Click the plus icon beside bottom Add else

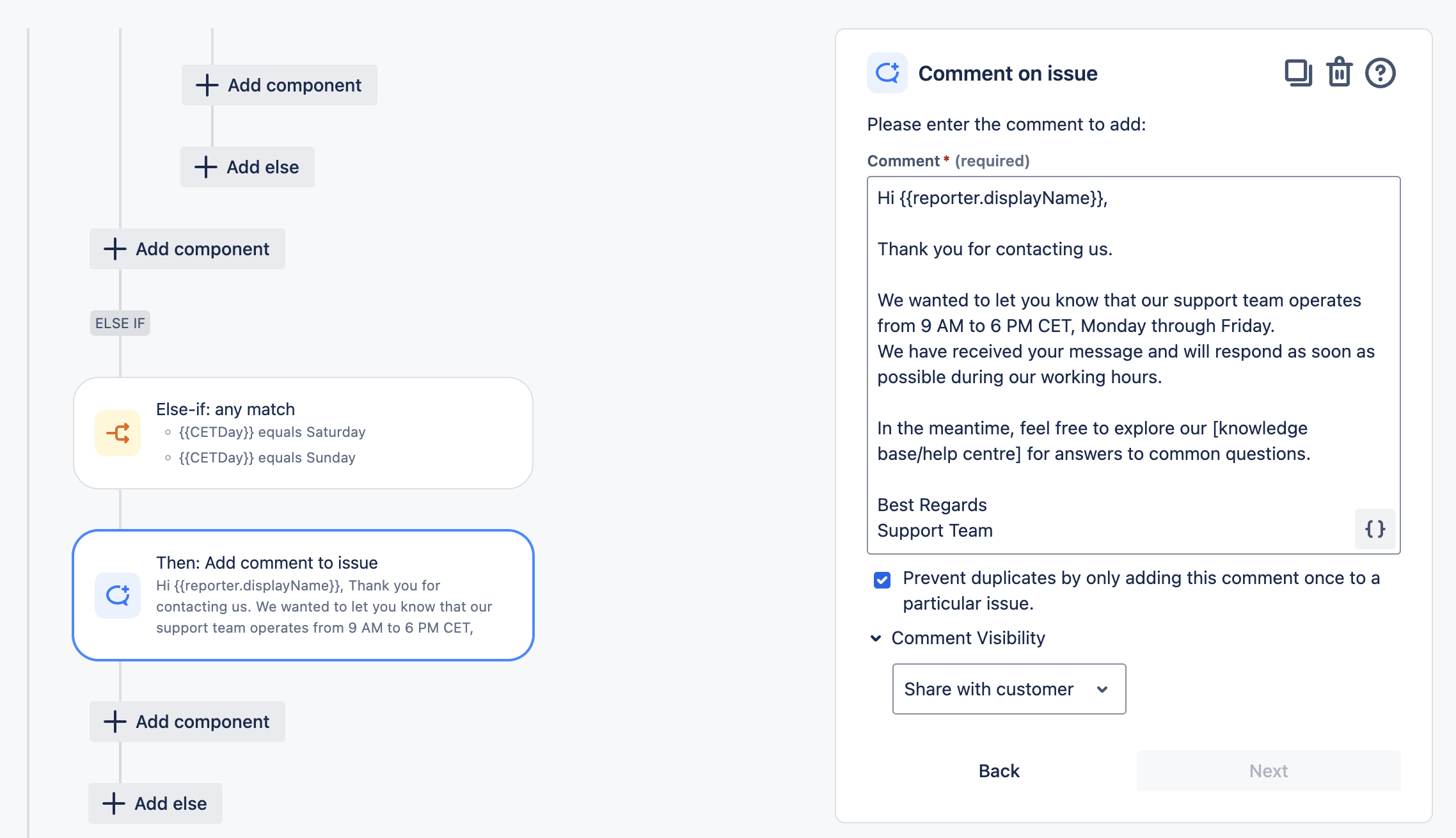(x=114, y=803)
